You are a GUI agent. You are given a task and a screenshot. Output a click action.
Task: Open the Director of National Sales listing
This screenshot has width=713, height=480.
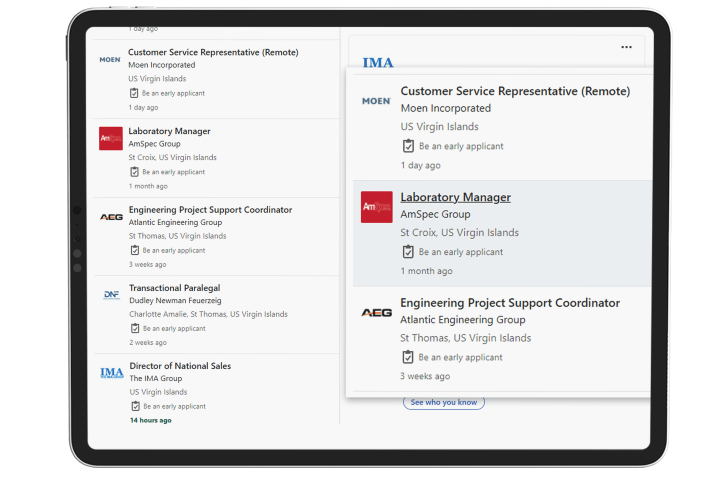[x=180, y=366]
